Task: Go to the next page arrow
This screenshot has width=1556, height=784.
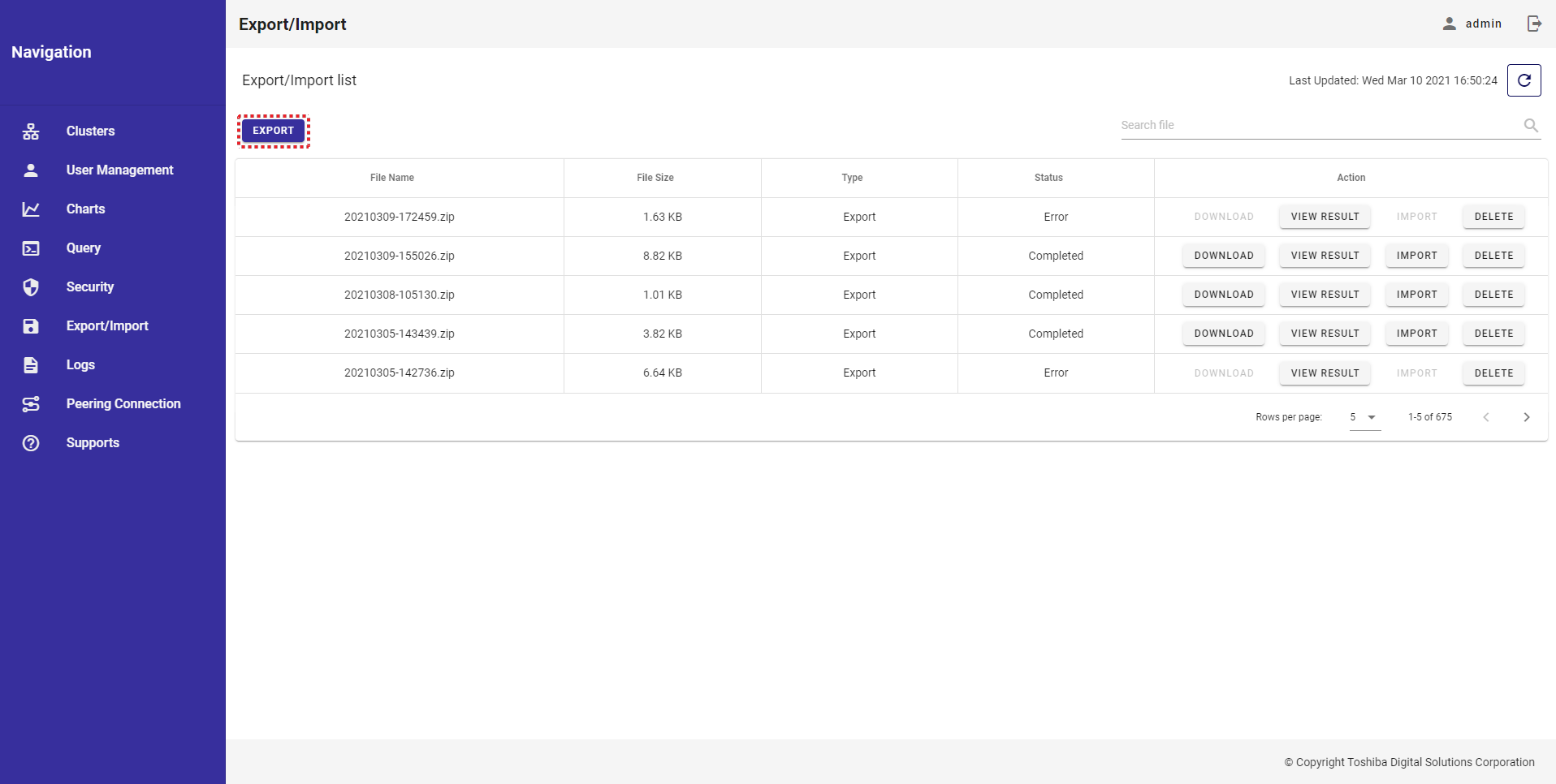Action: (1526, 417)
